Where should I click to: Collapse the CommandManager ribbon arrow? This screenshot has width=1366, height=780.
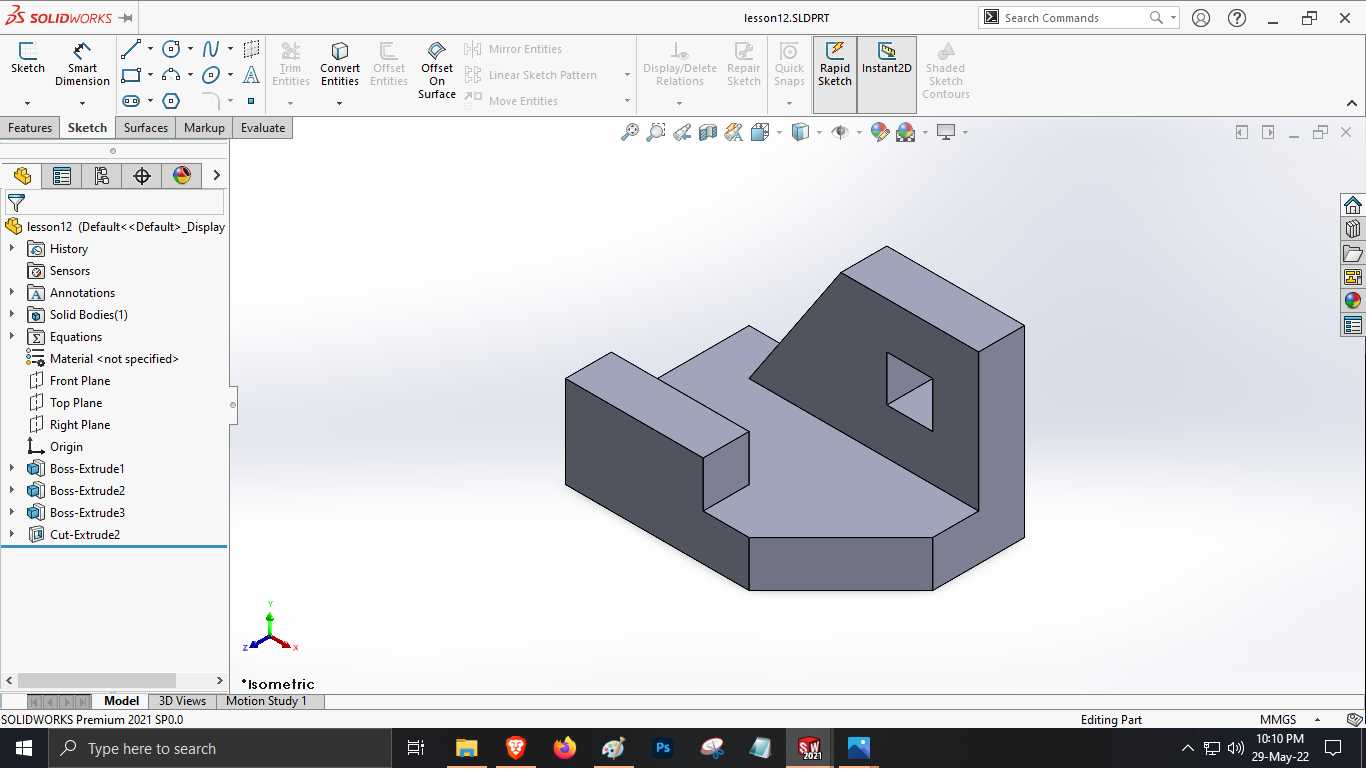1352,103
